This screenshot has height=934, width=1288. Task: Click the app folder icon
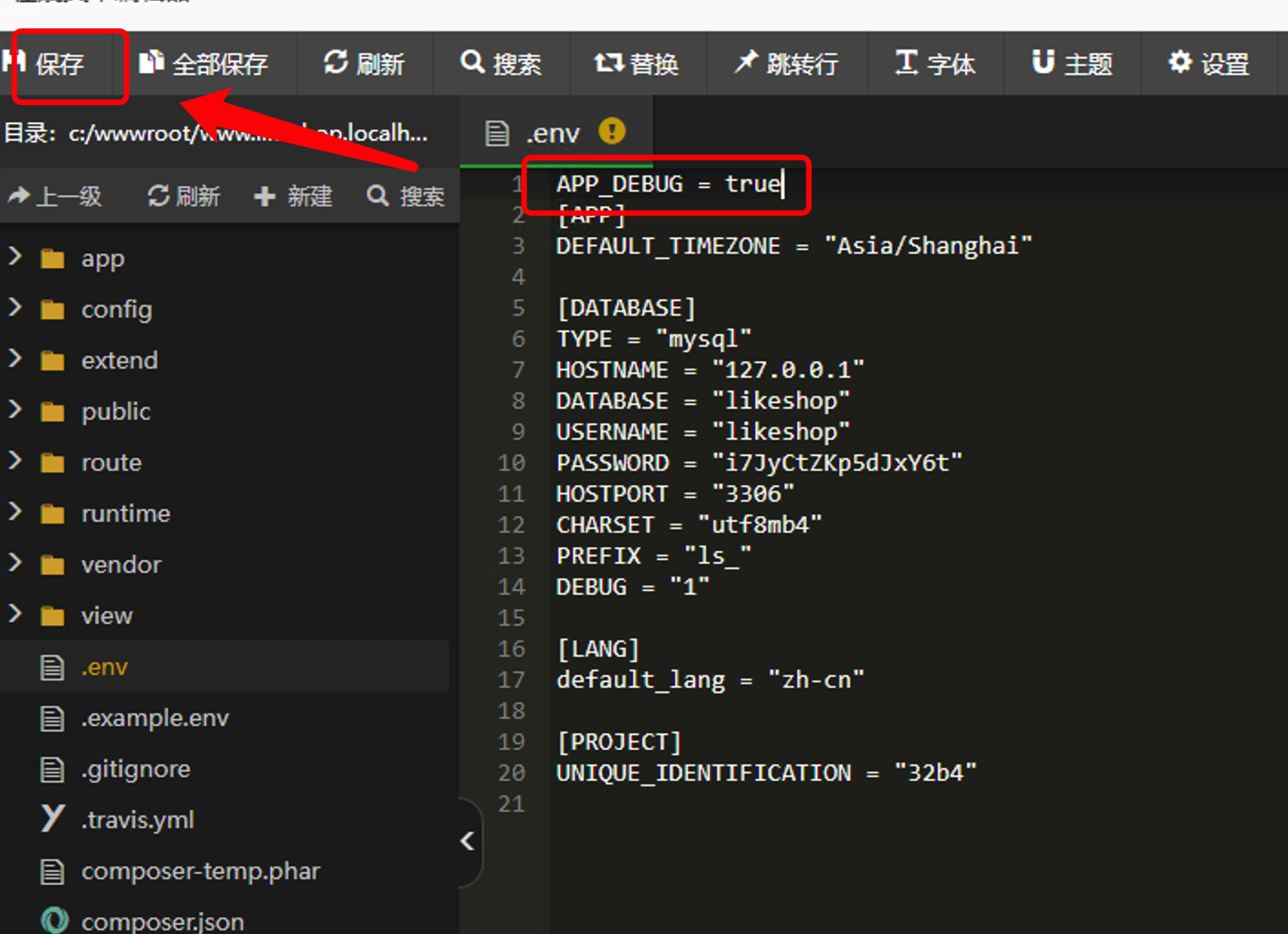(53, 259)
